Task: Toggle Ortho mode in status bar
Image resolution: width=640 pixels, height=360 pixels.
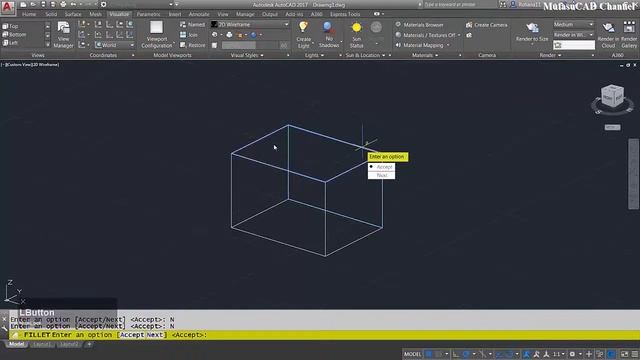Action: coord(456,354)
